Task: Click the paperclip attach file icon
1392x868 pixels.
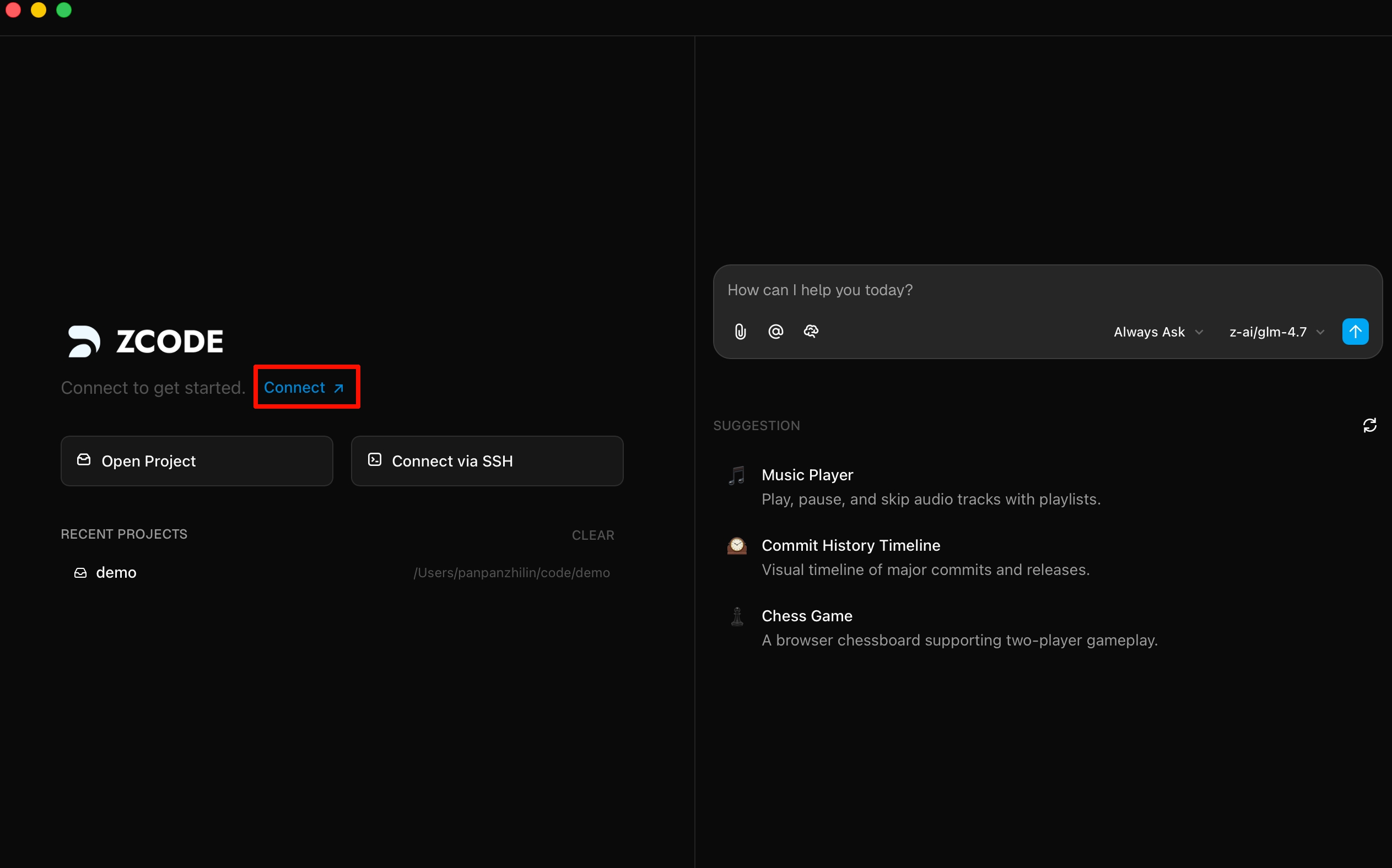Action: pos(740,332)
